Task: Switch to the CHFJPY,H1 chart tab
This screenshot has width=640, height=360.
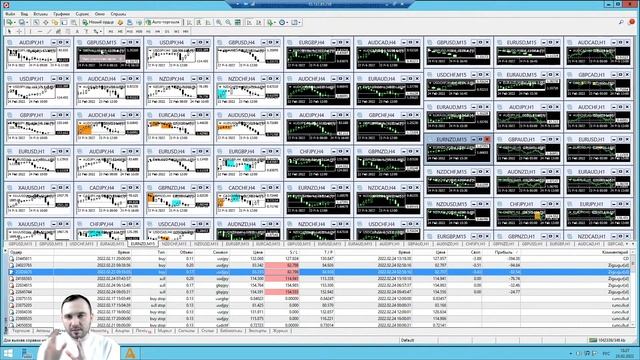Action: pyautogui.click(x=476, y=244)
